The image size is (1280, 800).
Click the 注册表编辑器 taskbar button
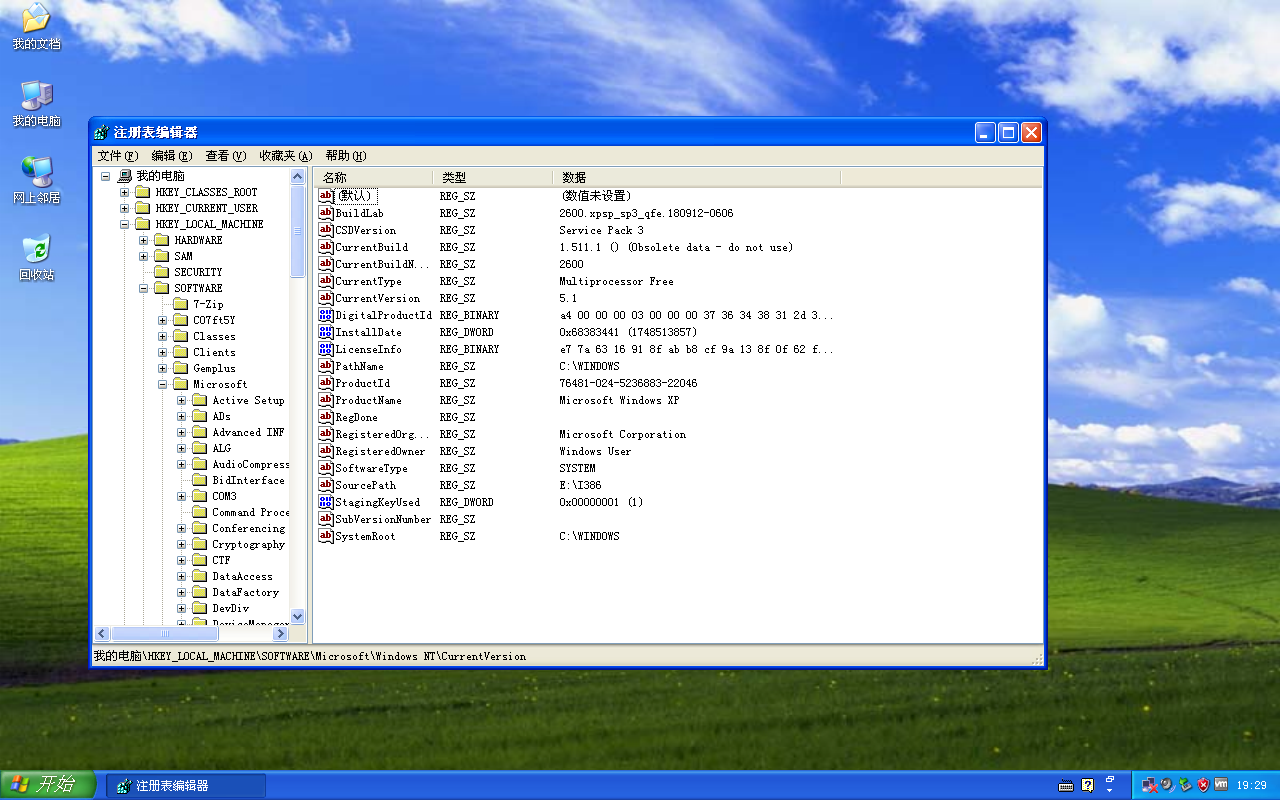click(x=186, y=786)
